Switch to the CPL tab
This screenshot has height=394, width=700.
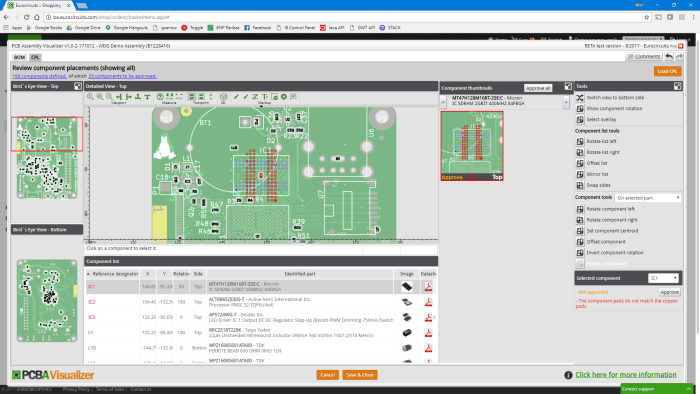pos(35,58)
